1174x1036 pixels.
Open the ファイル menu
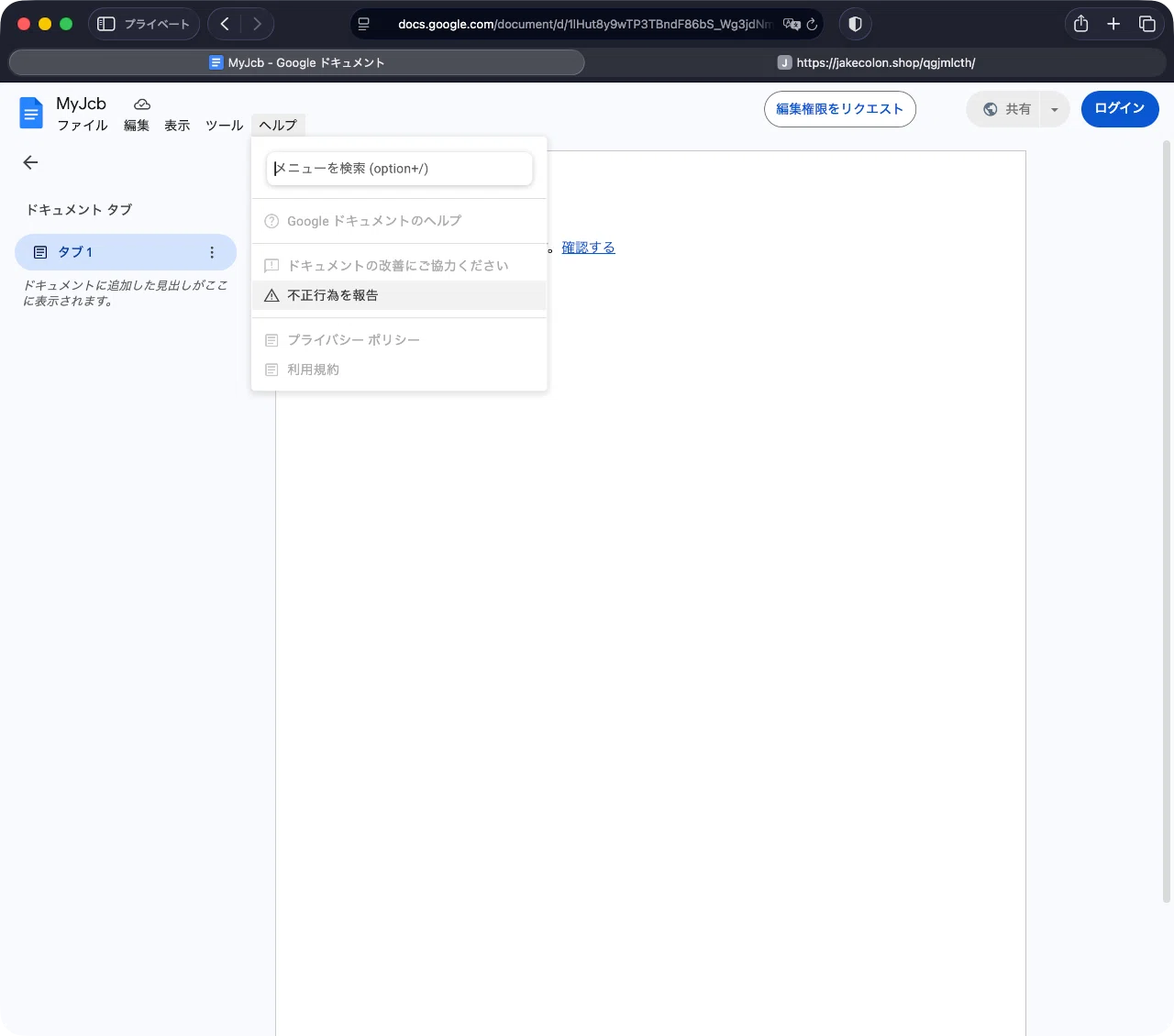(83, 126)
